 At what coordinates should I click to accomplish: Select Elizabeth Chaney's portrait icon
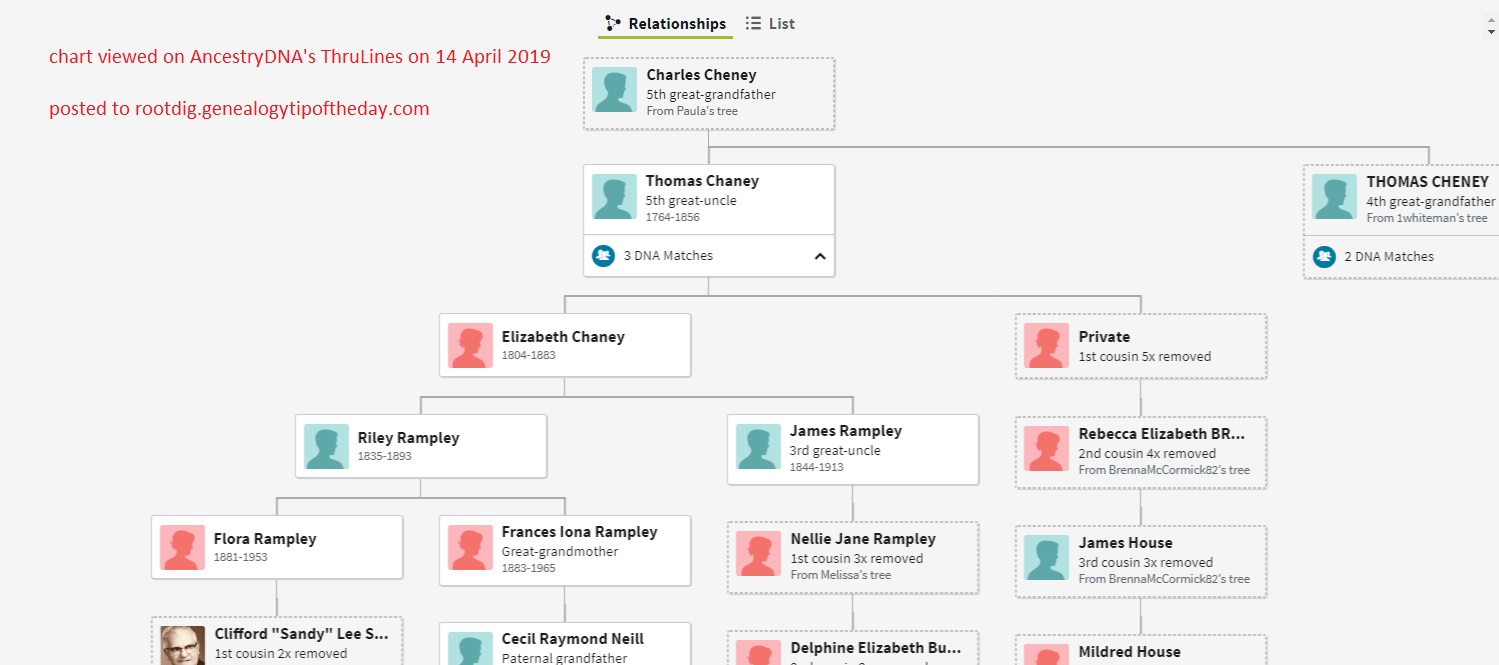click(x=470, y=344)
